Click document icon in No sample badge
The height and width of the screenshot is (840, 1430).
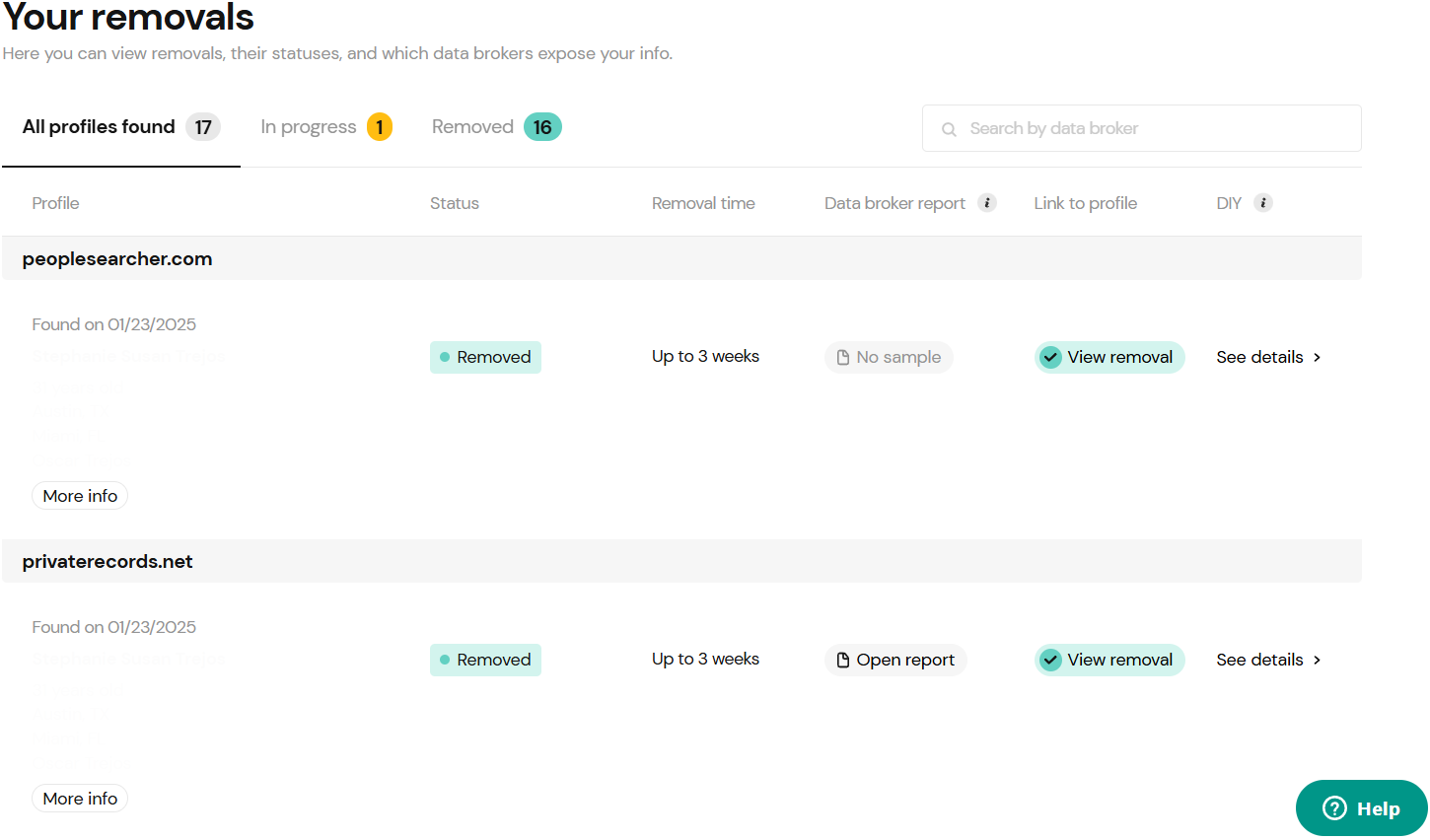(x=843, y=357)
